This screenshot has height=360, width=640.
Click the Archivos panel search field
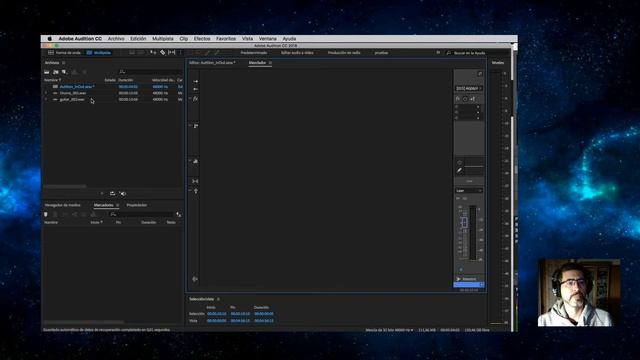(149, 72)
